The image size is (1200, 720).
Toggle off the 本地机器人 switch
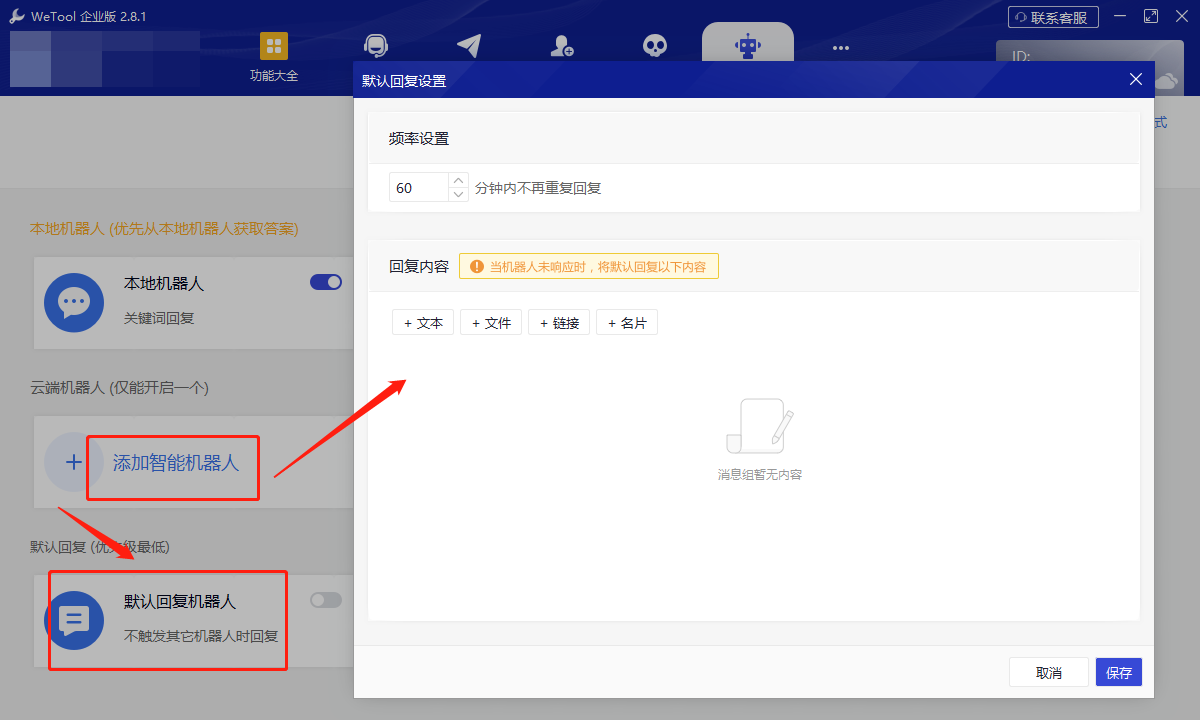tap(326, 282)
